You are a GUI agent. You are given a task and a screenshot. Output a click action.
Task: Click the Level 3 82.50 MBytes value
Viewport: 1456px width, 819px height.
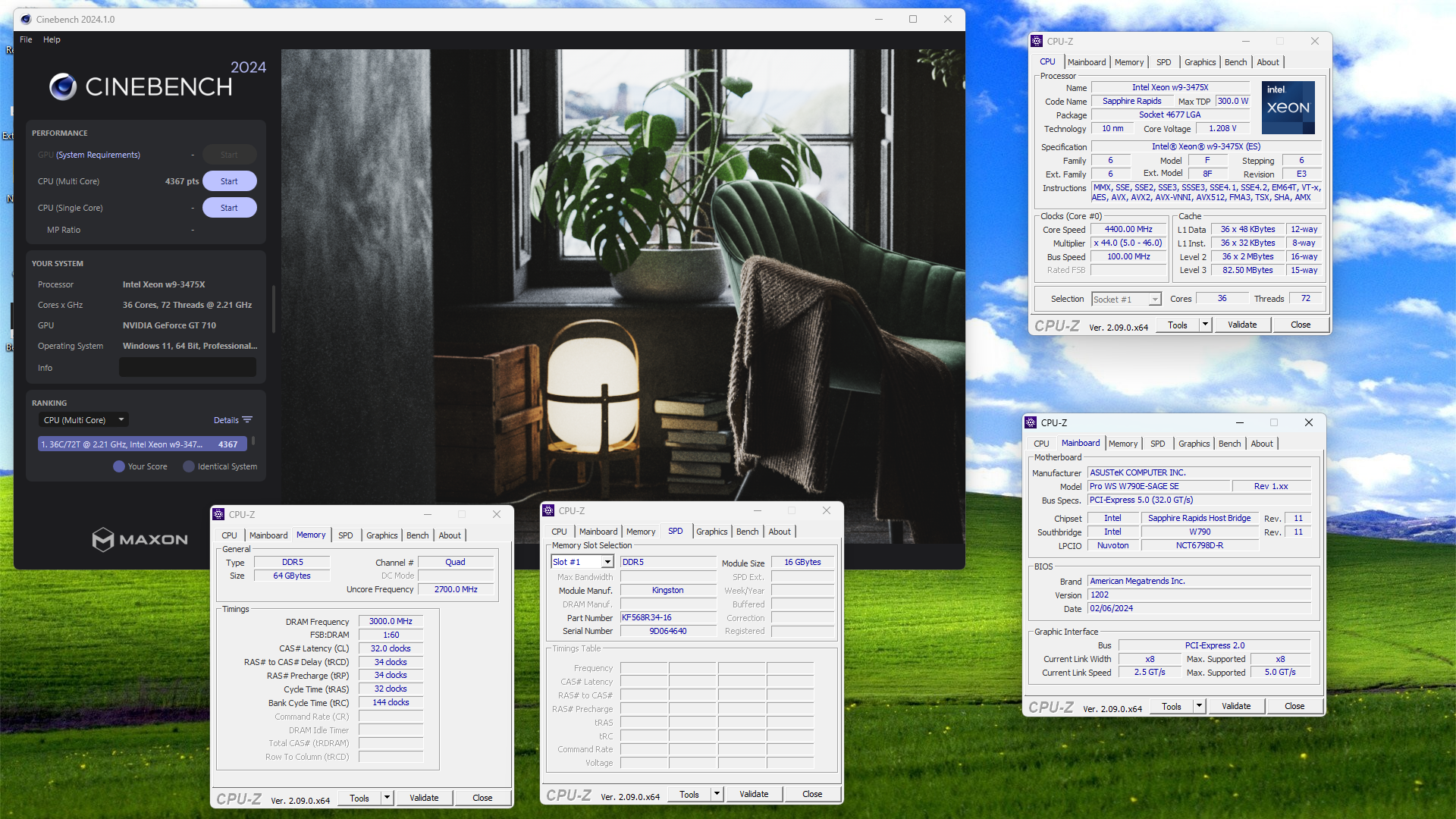[1247, 270]
